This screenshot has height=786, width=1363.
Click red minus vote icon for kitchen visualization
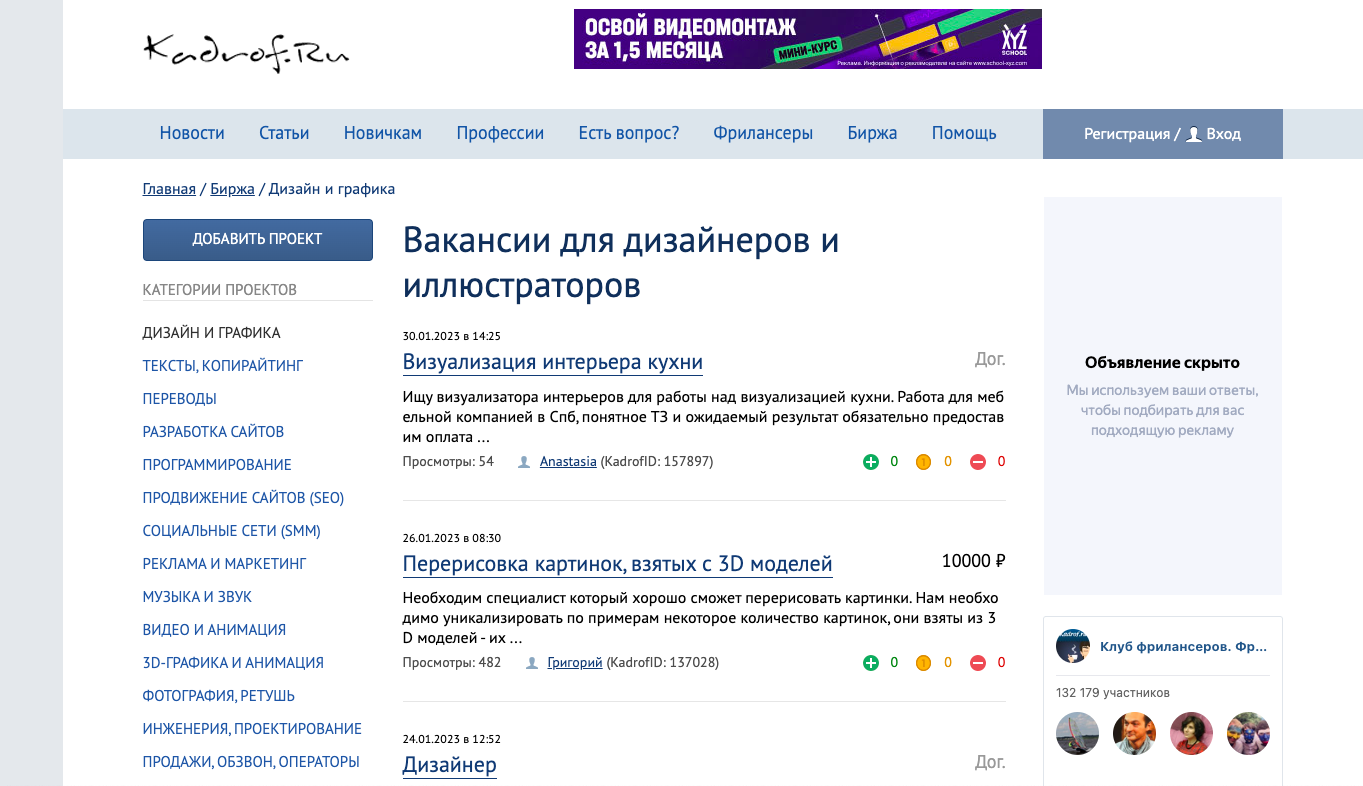(x=978, y=462)
